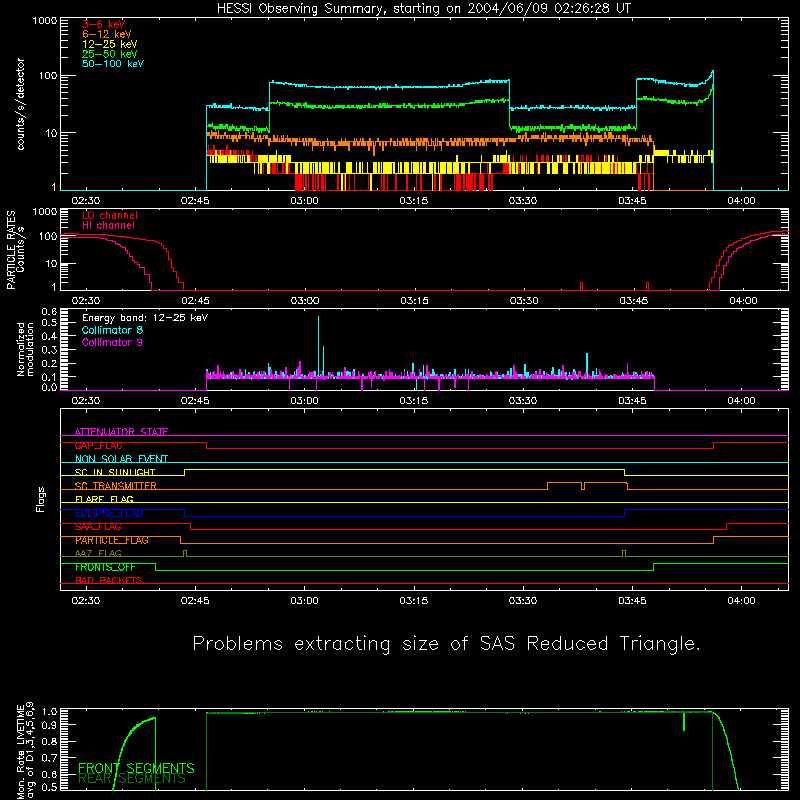Select the red '3-6 keV' legend entry
Image resolution: width=800 pixels, height=800 pixels.
[103, 24]
